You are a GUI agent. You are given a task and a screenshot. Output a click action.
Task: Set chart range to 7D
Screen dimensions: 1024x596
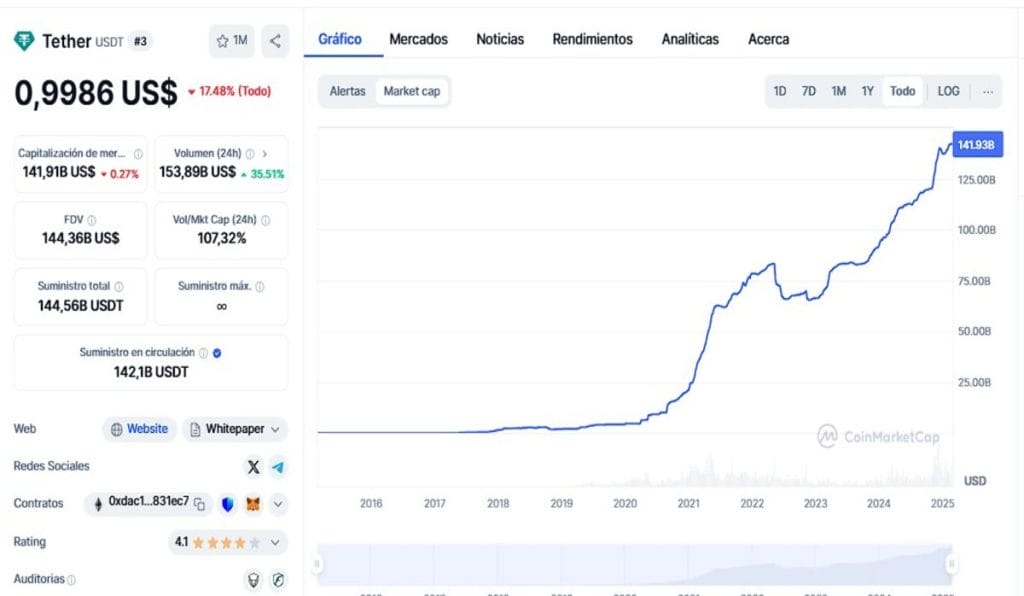pos(808,91)
